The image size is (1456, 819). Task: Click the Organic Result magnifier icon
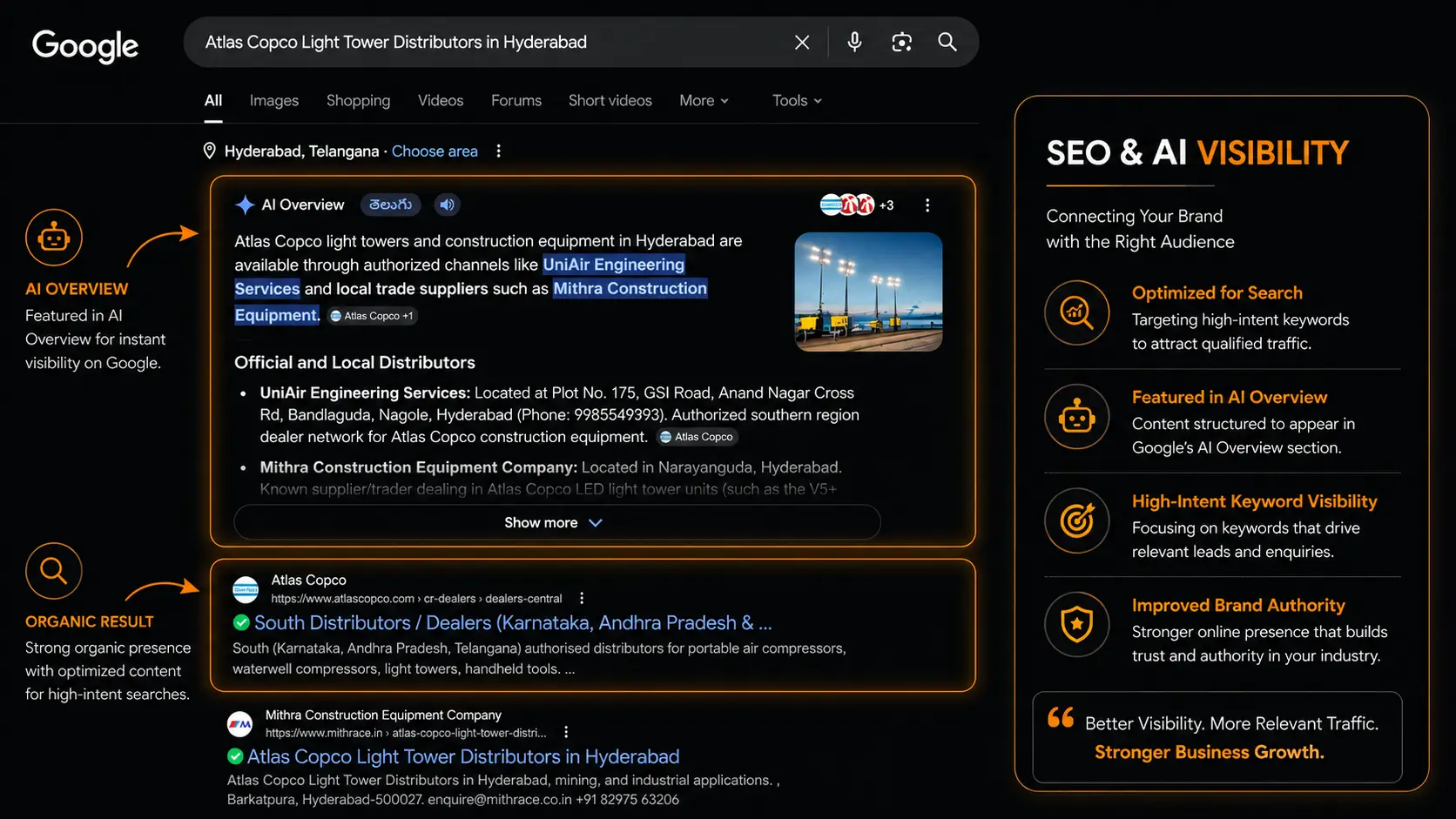(54, 571)
